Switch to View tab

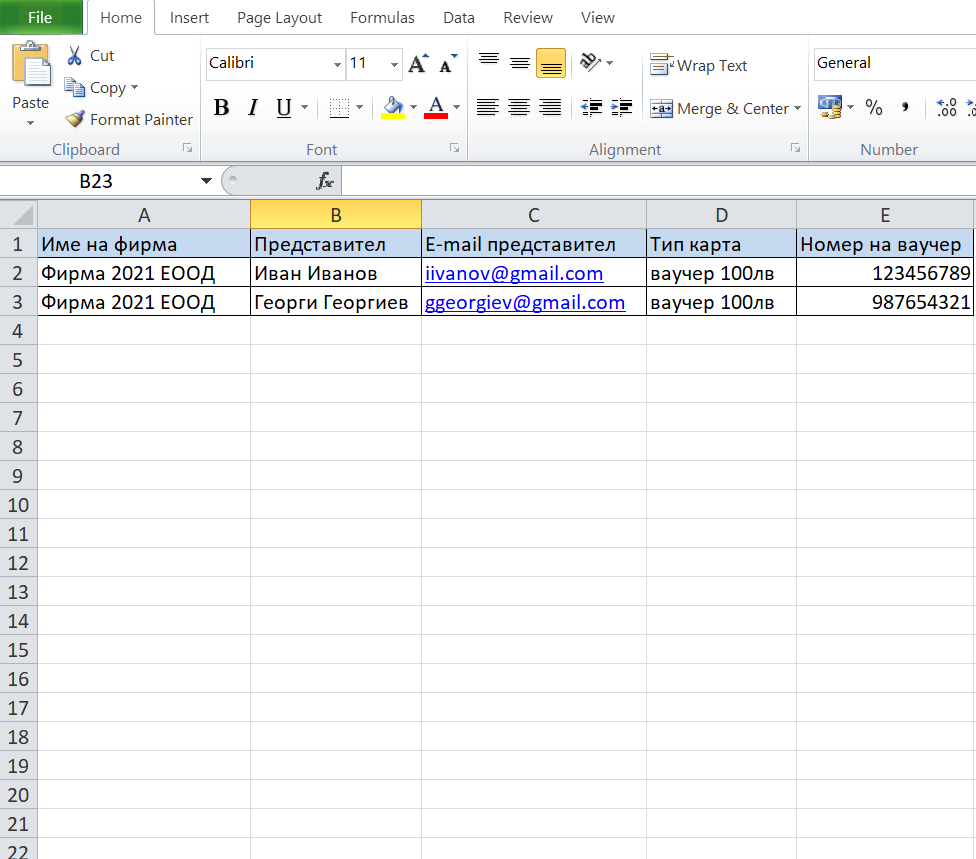tap(598, 18)
